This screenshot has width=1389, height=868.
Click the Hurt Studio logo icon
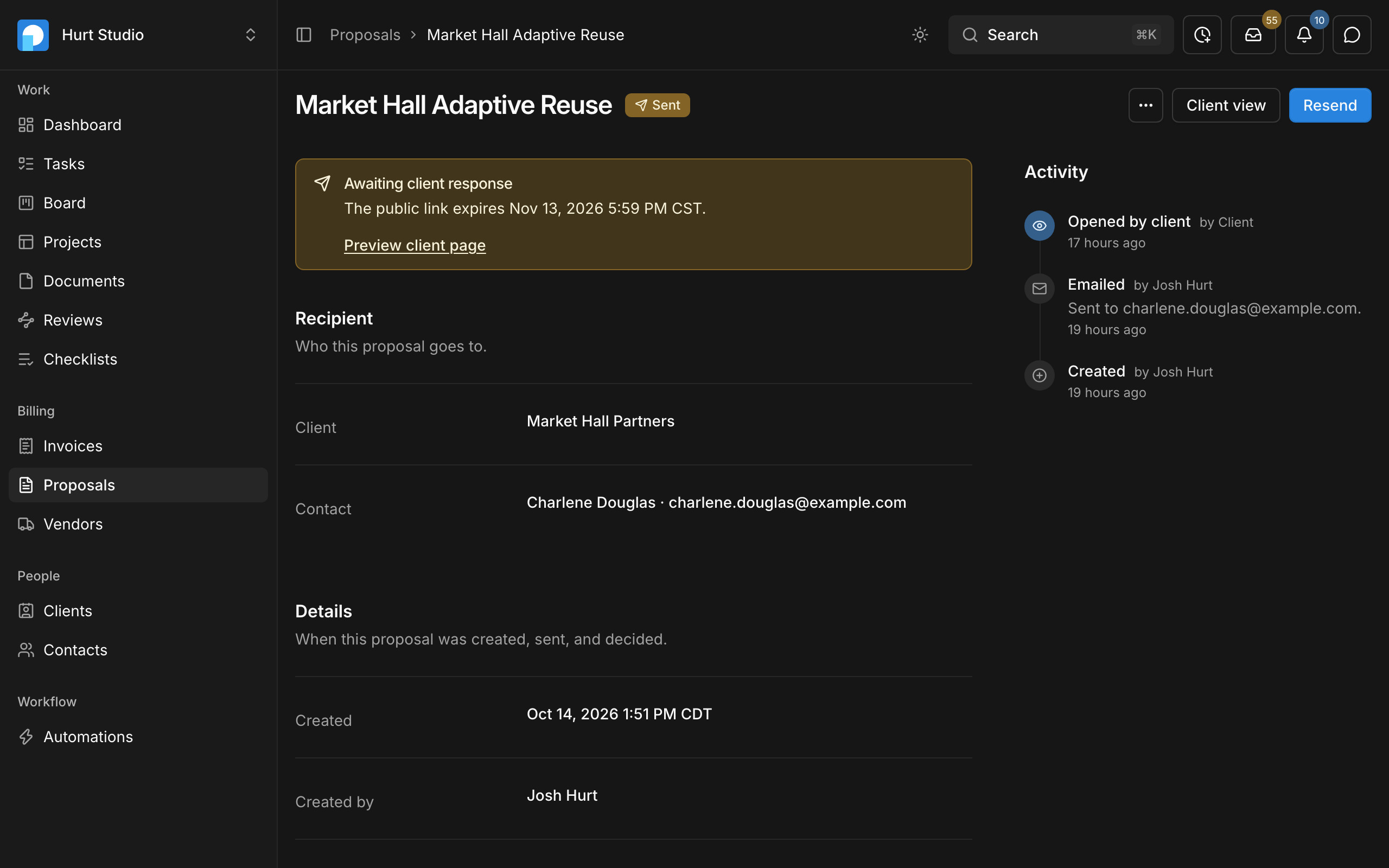coord(33,35)
